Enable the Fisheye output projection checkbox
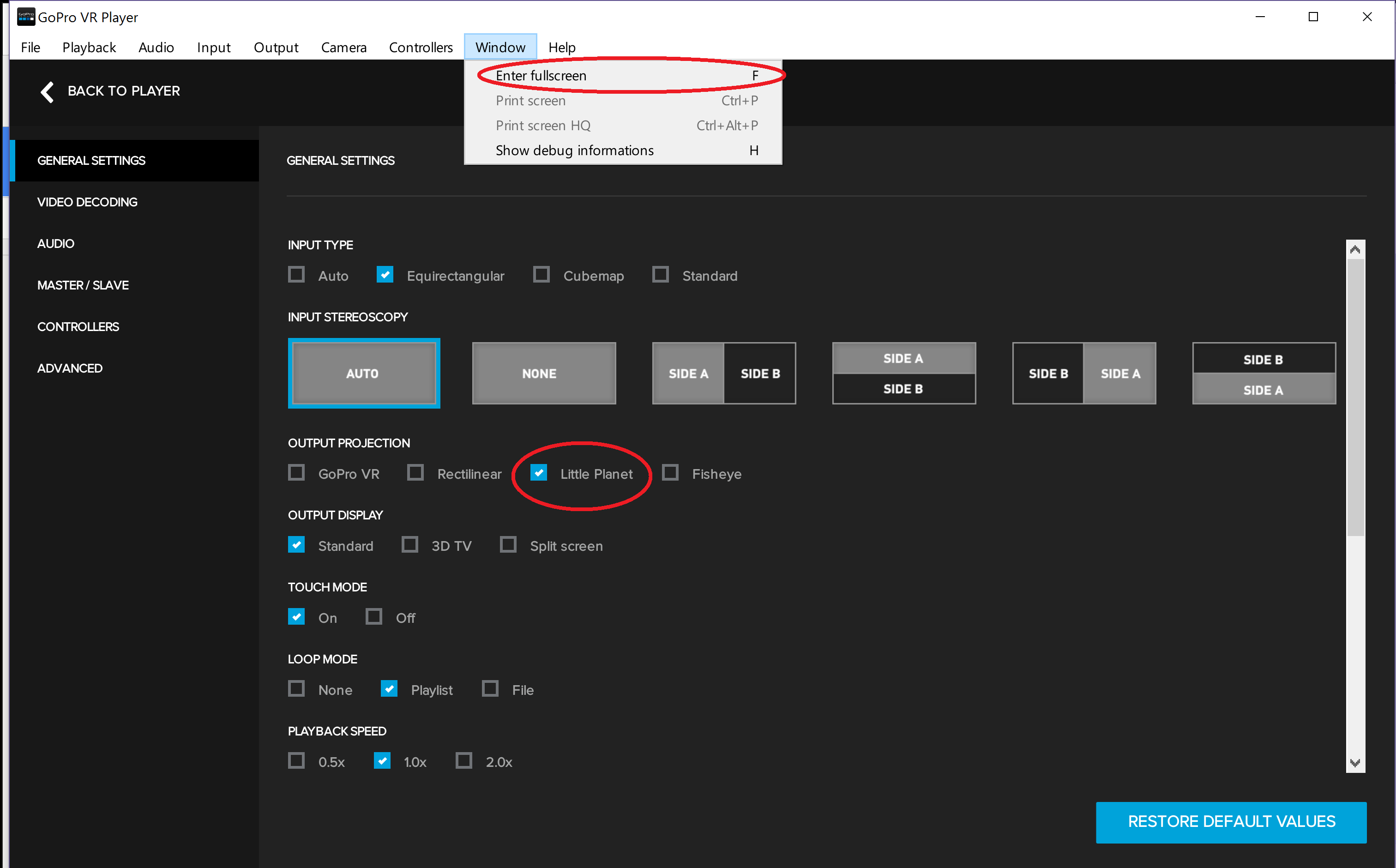This screenshot has width=1396, height=868. point(670,473)
